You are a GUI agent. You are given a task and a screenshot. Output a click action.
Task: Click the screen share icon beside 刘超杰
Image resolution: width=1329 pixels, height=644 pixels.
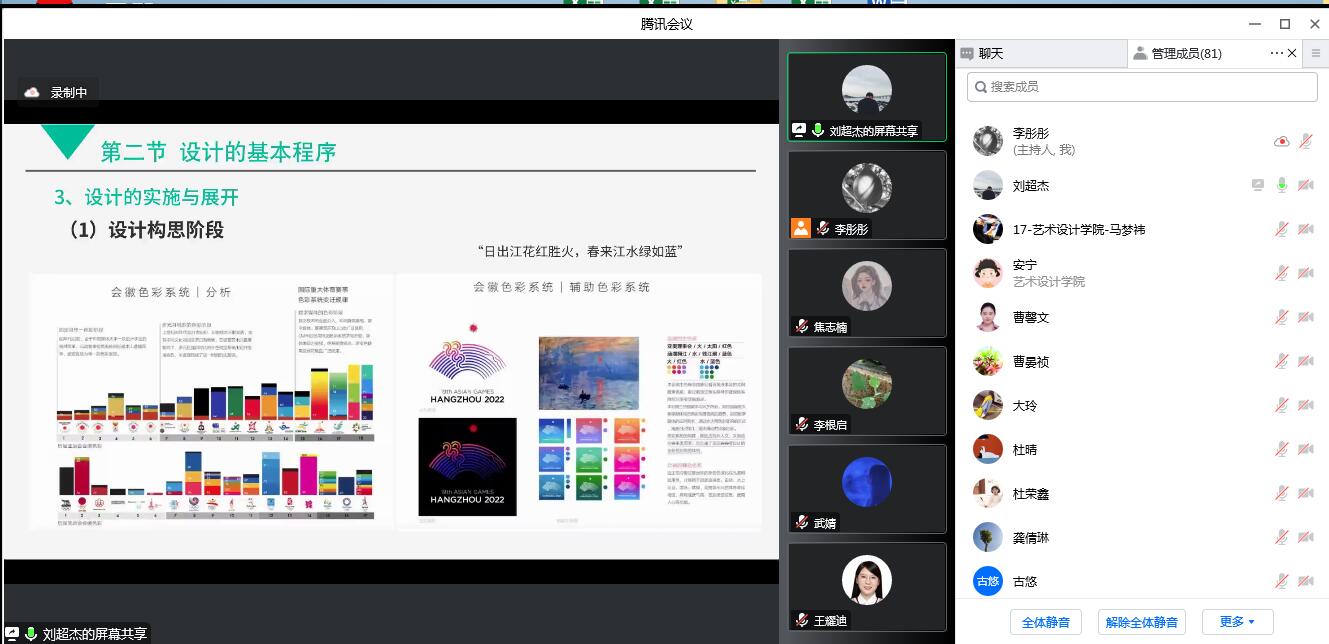(x=1258, y=186)
